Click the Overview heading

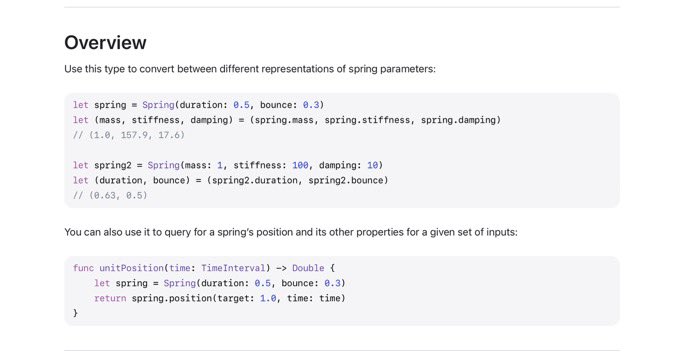pyautogui.click(x=105, y=42)
